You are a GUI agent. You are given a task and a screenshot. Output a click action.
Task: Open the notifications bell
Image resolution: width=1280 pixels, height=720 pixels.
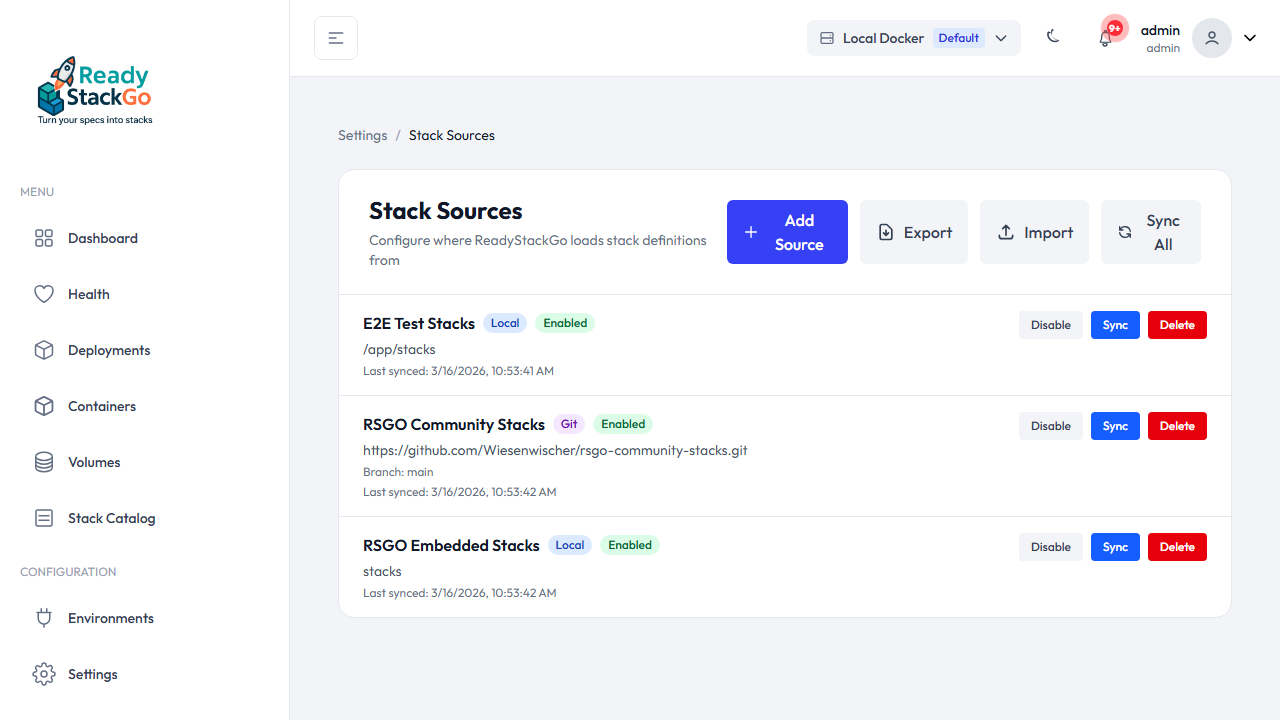[1105, 37]
